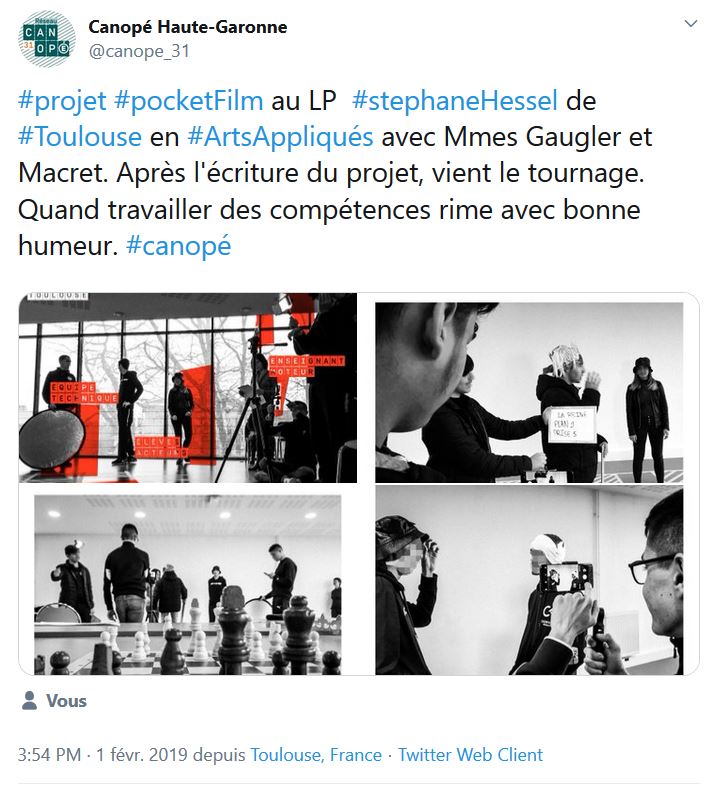Open the @canope_31 handle

[139, 51]
